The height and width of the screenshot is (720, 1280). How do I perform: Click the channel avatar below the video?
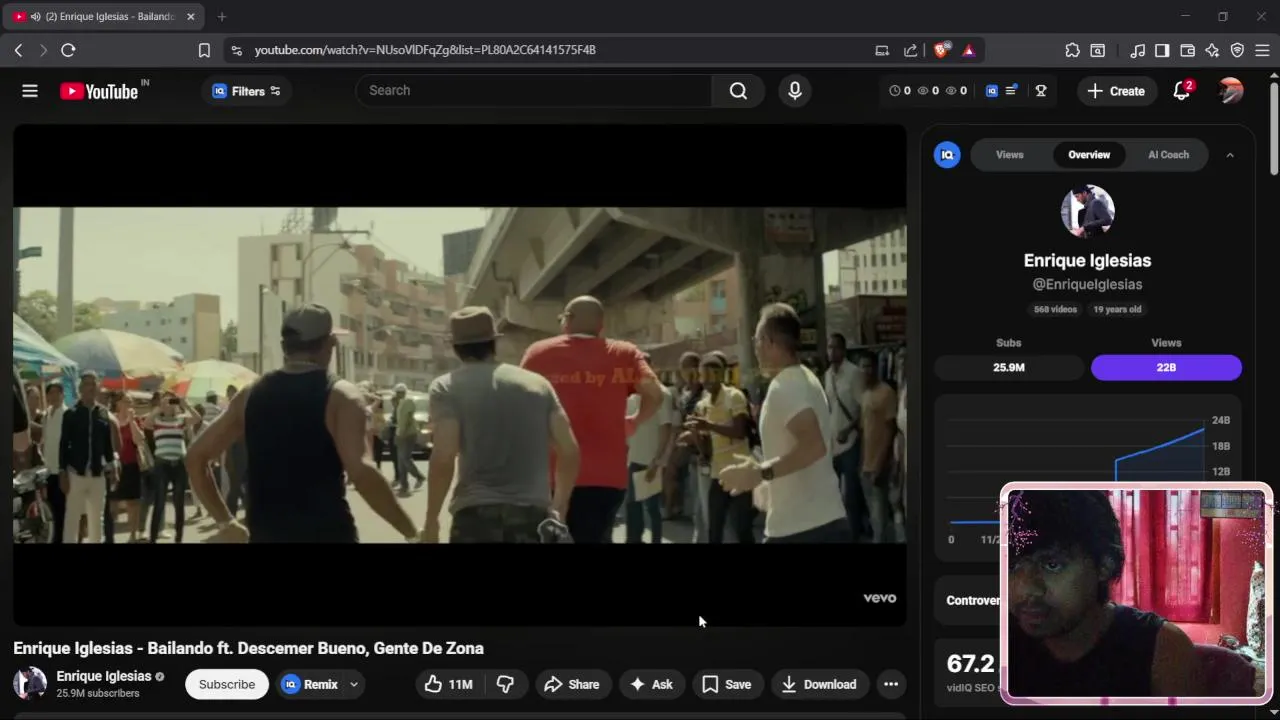tap(30, 684)
